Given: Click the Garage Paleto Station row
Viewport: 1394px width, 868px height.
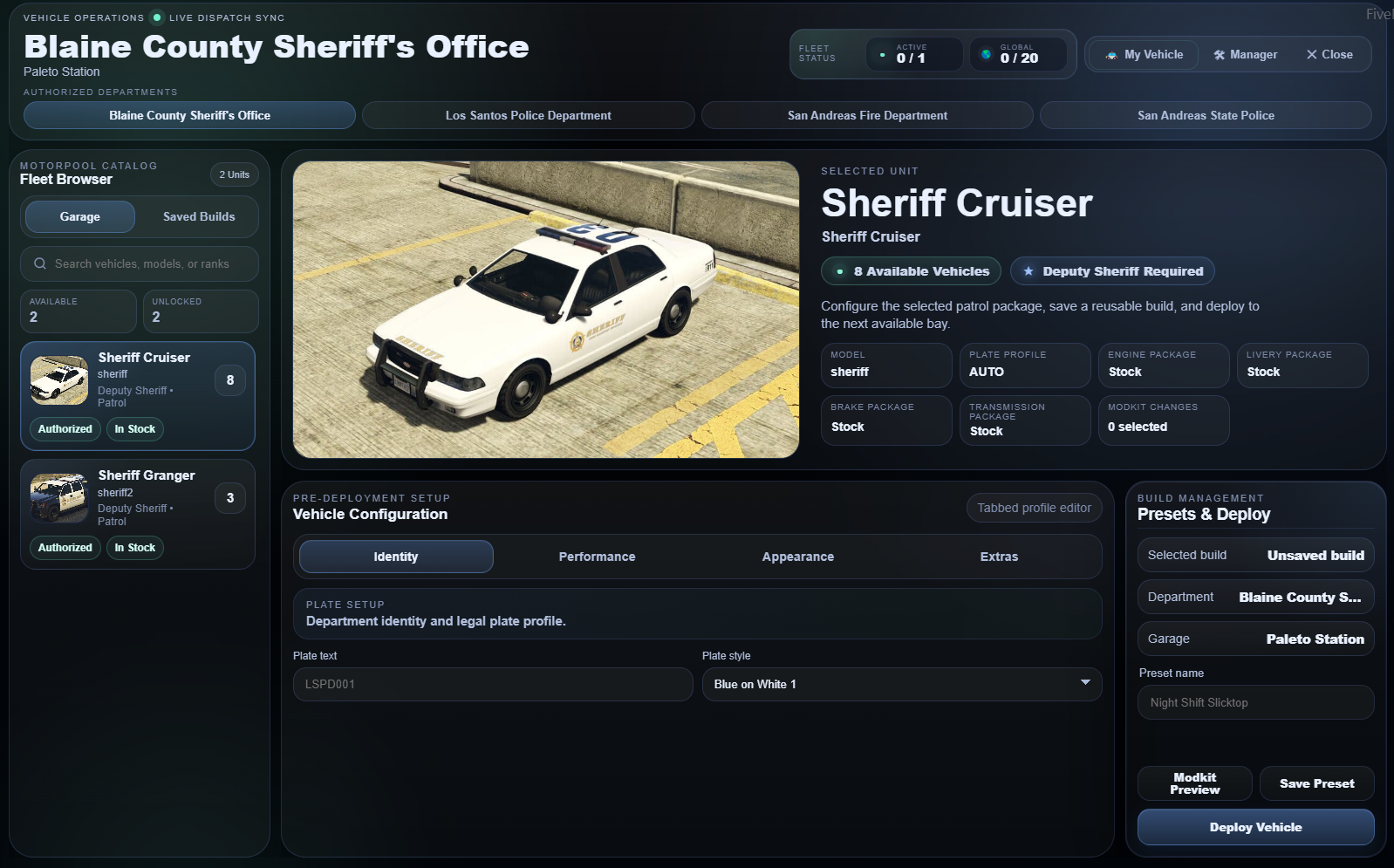Looking at the screenshot, I should pos(1255,639).
